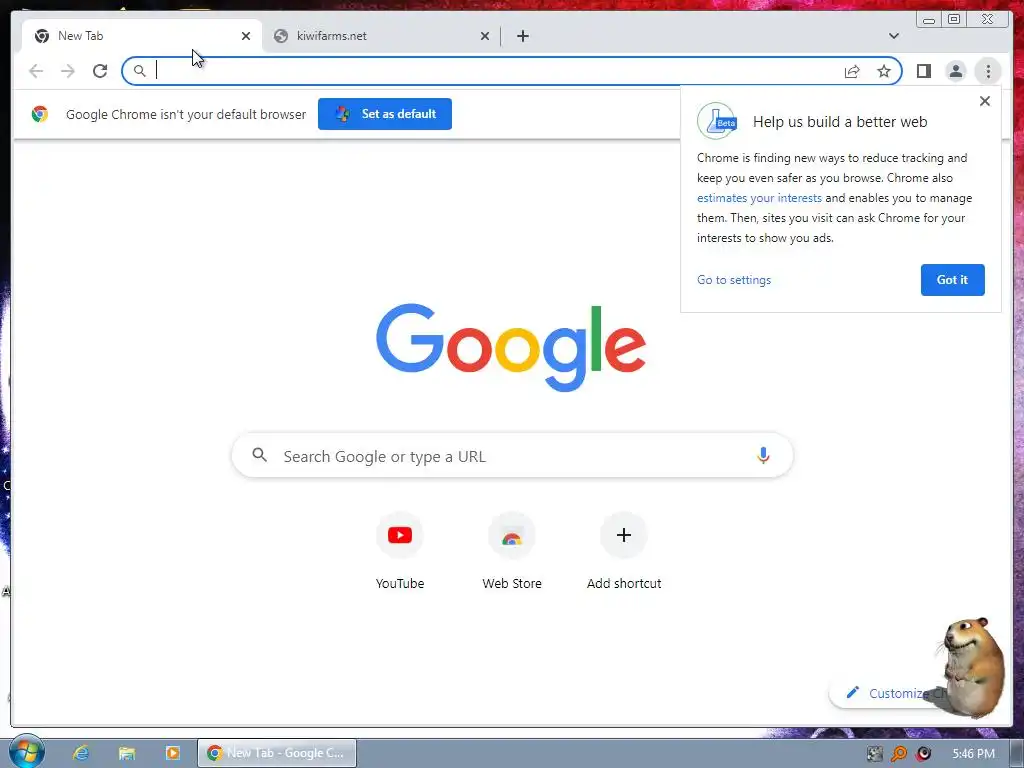The height and width of the screenshot is (768, 1024).
Task: Expand the tab search chevron
Action: pyautogui.click(x=893, y=36)
